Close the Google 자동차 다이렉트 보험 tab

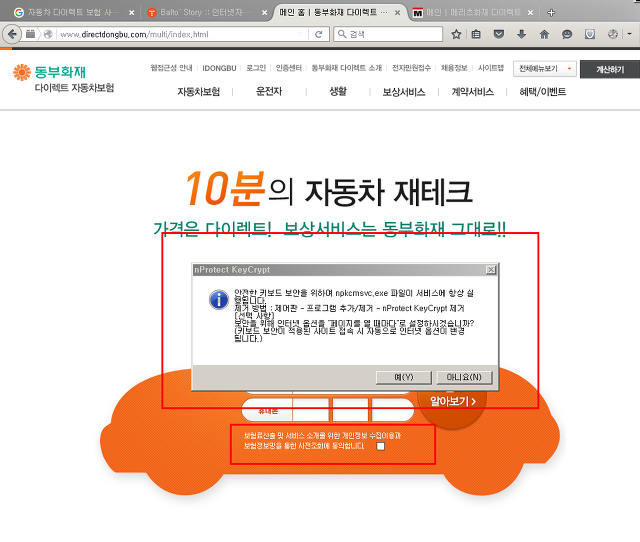[131, 13]
